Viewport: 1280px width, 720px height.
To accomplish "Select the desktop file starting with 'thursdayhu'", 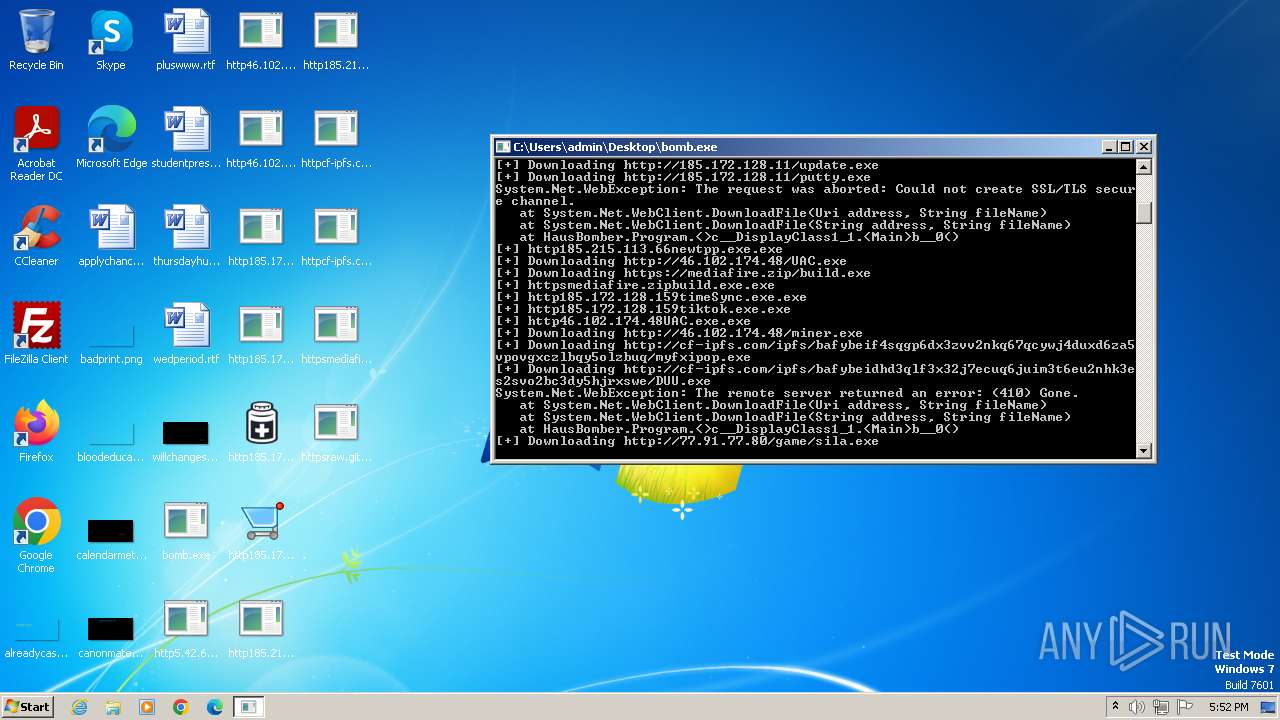I will 186,237.
